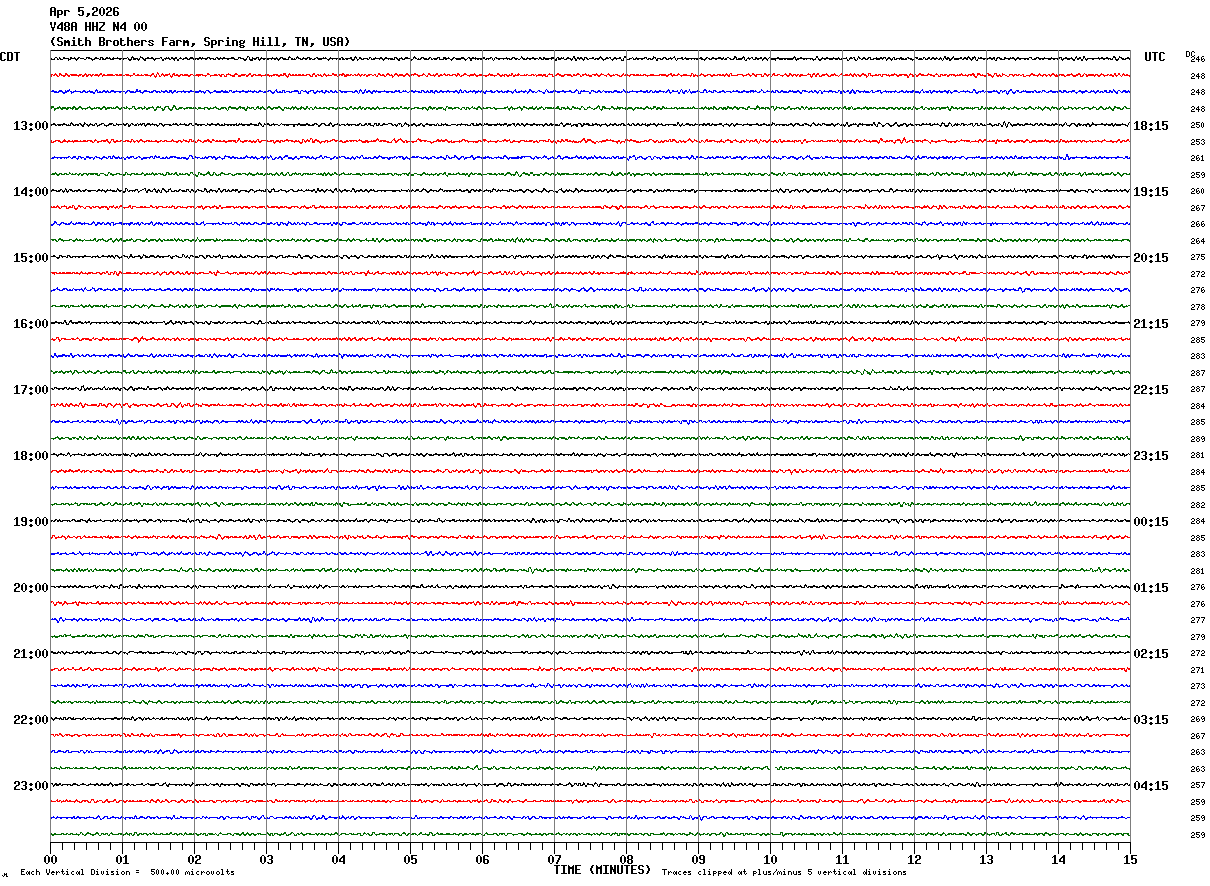Select the 16:00 CDT row label
The image size is (1210, 886).
tap(31, 324)
